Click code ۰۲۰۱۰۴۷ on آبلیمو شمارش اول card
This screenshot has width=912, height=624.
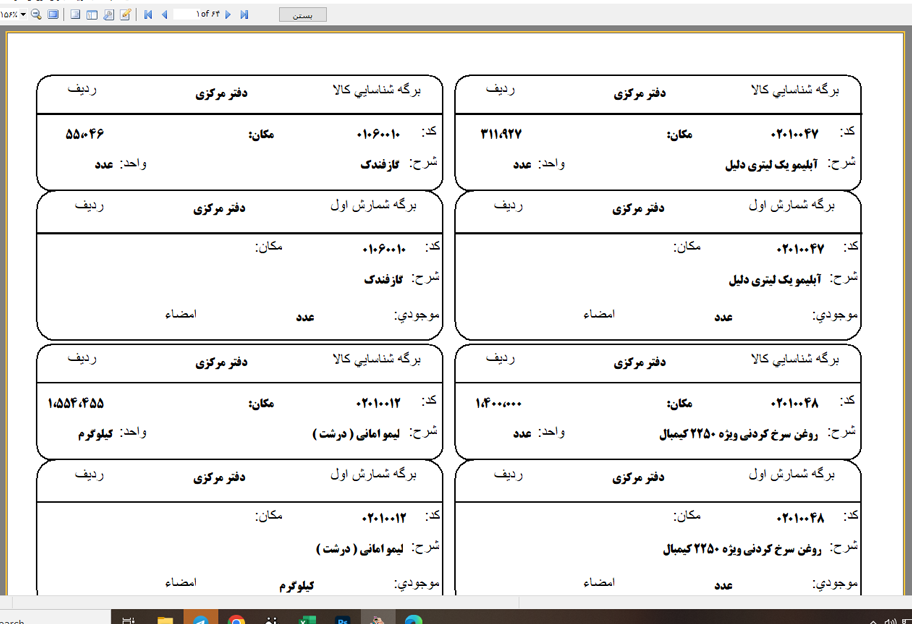point(800,249)
